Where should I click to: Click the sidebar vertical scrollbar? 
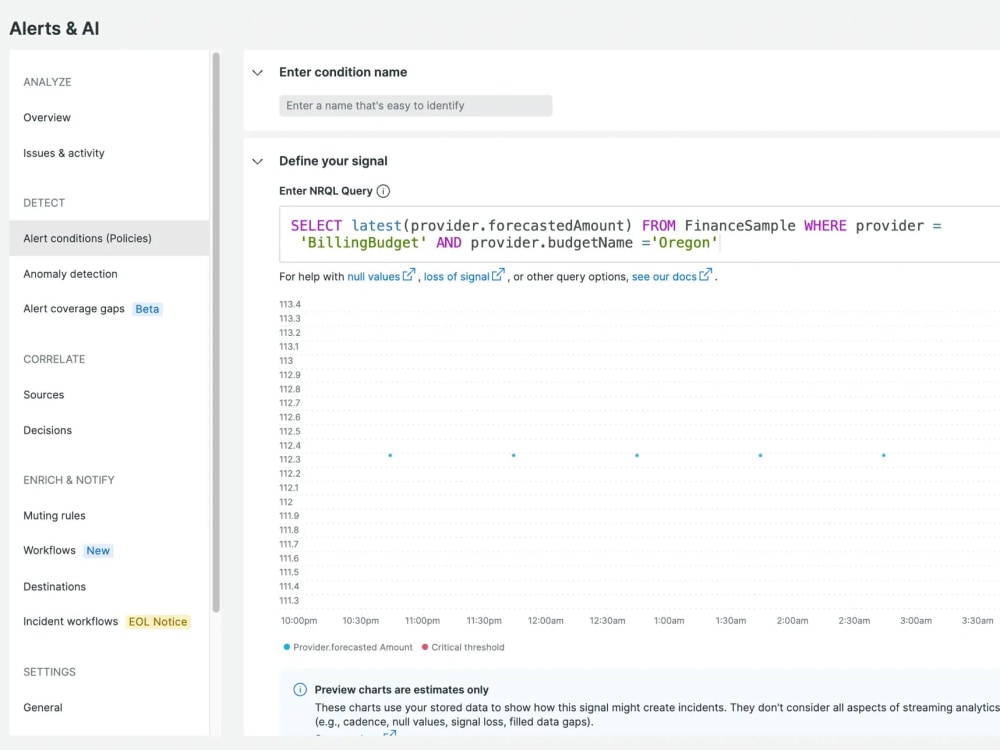coord(216,332)
